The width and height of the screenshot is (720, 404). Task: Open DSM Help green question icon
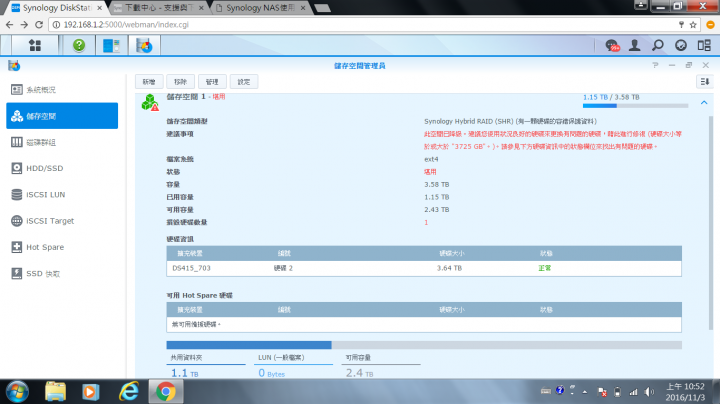[x=79, y=45]
